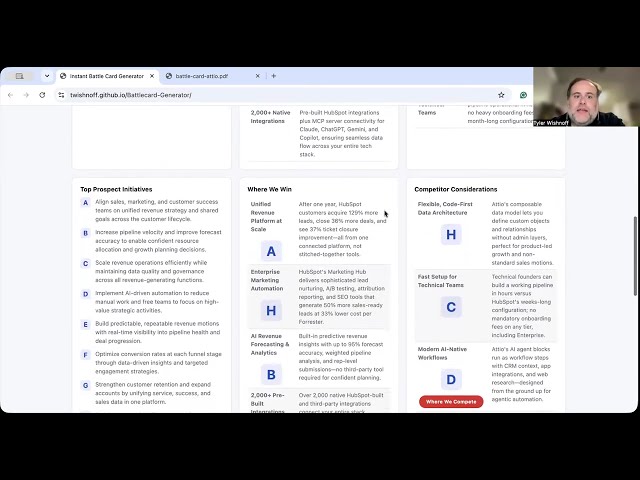Open site information icon in address bar
640x480 pixels.
61,95
